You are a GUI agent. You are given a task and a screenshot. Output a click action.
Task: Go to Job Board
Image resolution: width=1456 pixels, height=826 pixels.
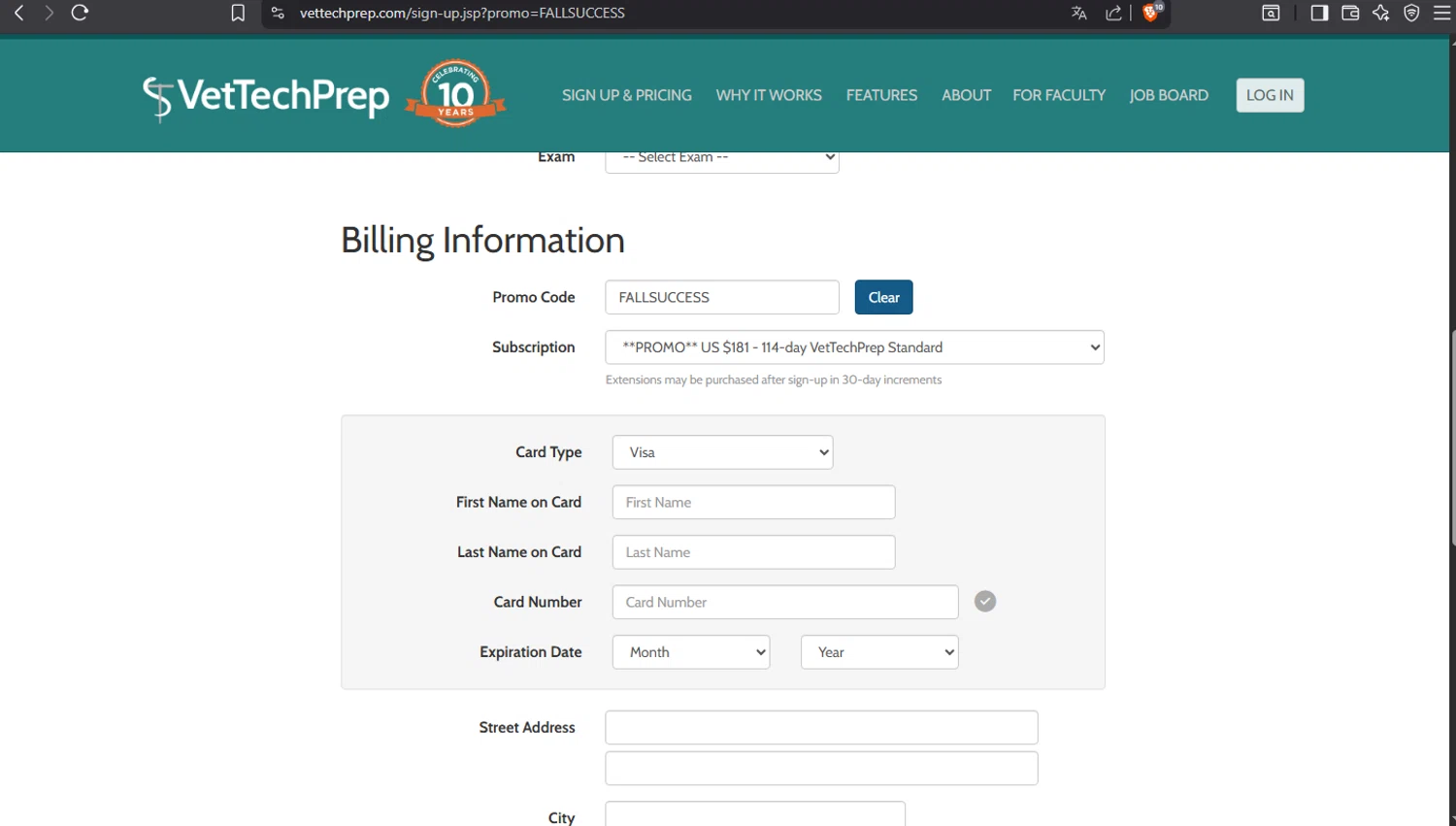click(1169, 95)
